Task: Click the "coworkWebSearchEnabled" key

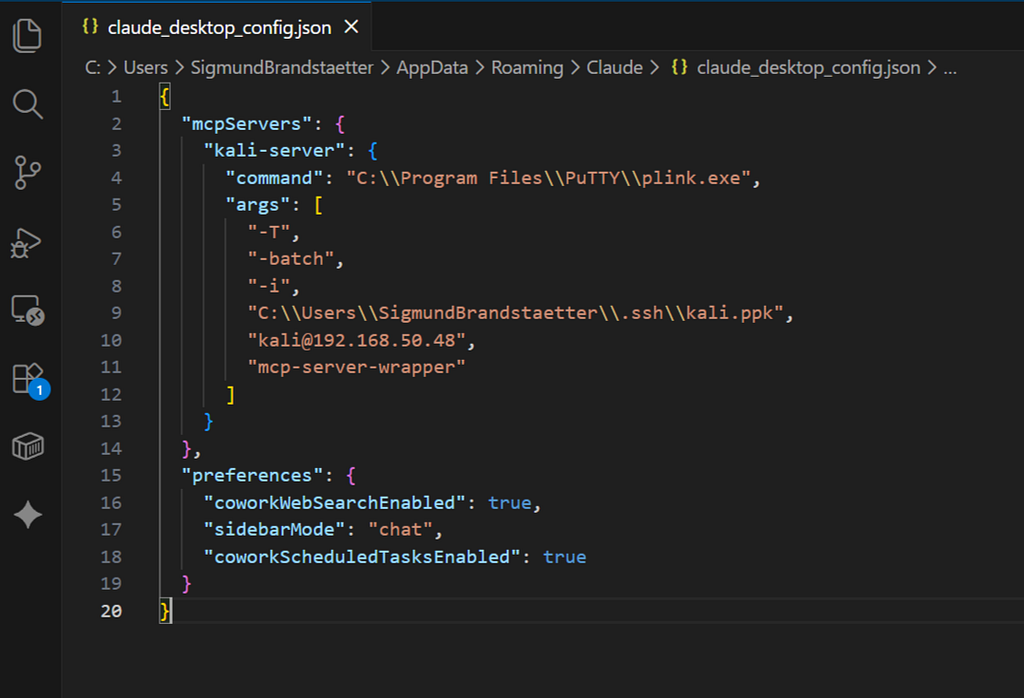Action: [334, 503]
